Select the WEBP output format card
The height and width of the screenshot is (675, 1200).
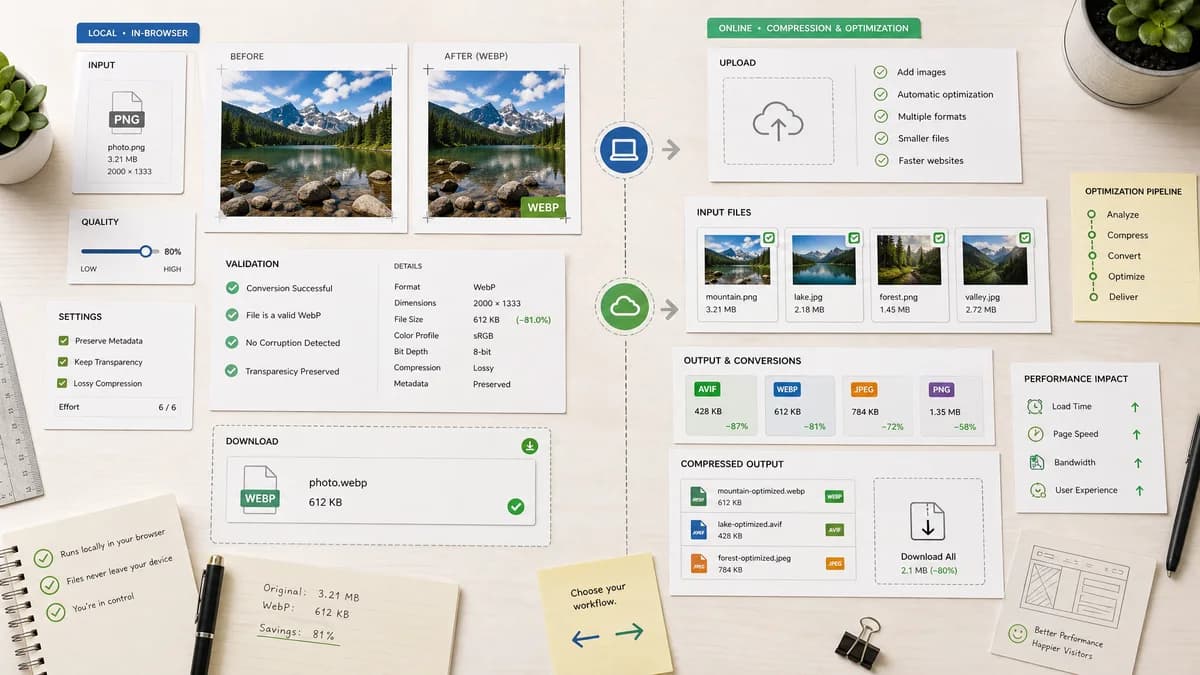pos(799,406)
